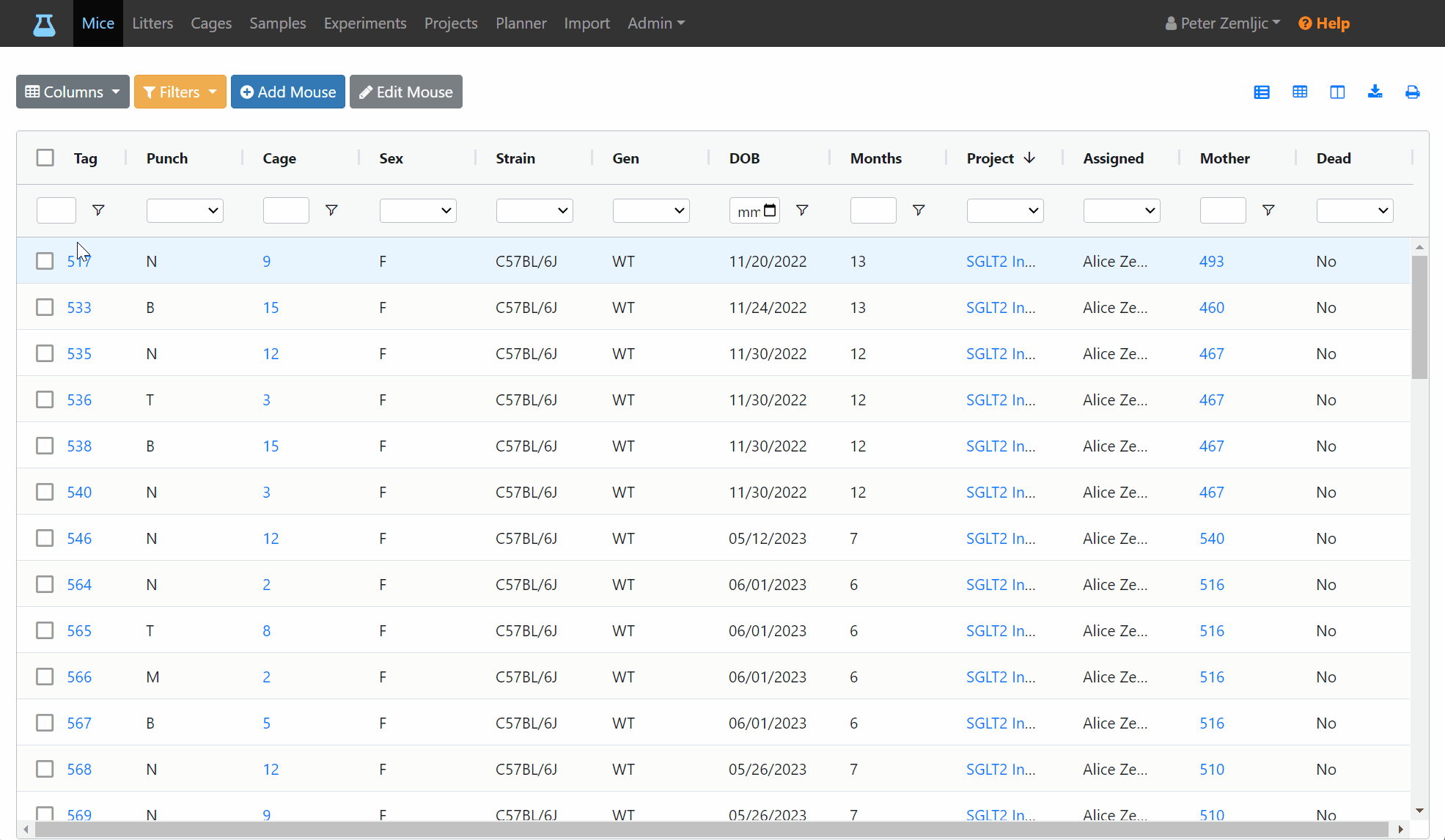
Task: Go to the Litters tab
Action: point(152,23)
